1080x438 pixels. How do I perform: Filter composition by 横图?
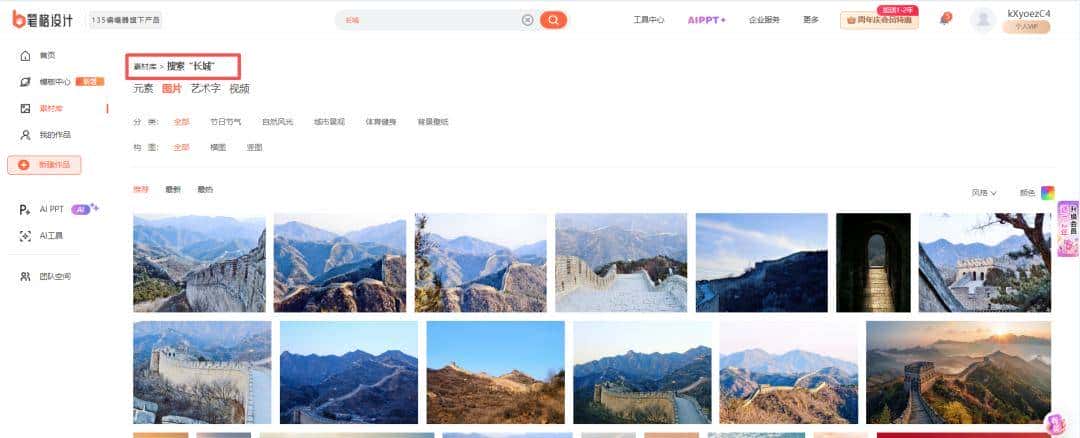[x=218, y=147]
